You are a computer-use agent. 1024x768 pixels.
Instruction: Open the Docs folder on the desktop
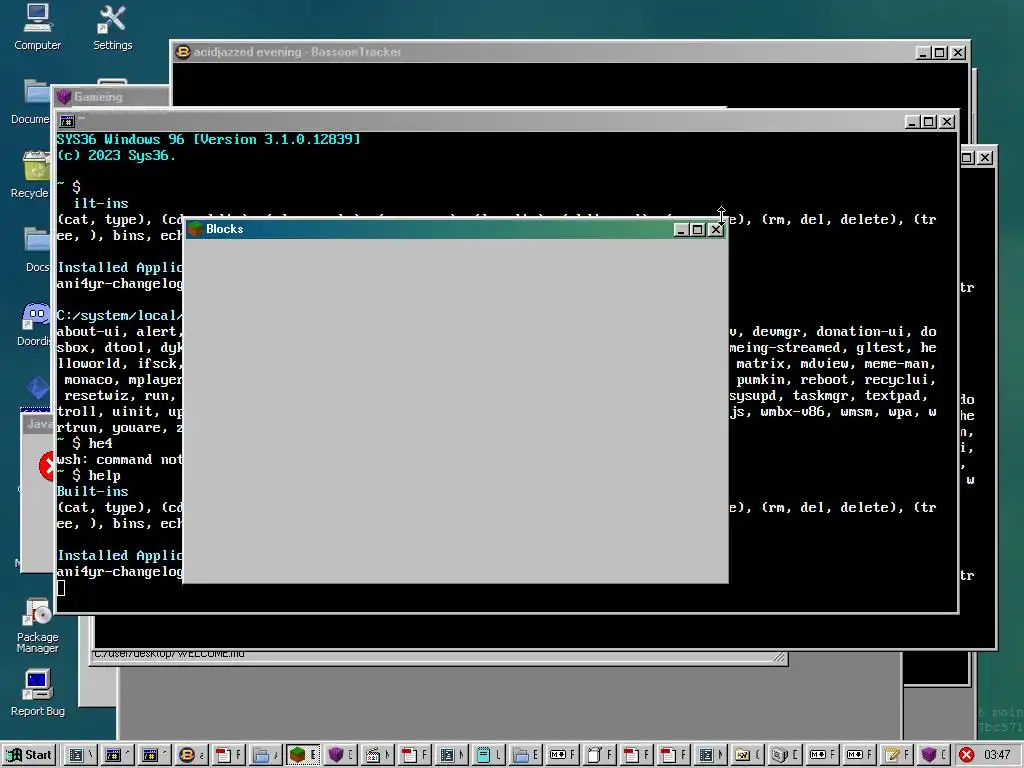click(36, 249)
